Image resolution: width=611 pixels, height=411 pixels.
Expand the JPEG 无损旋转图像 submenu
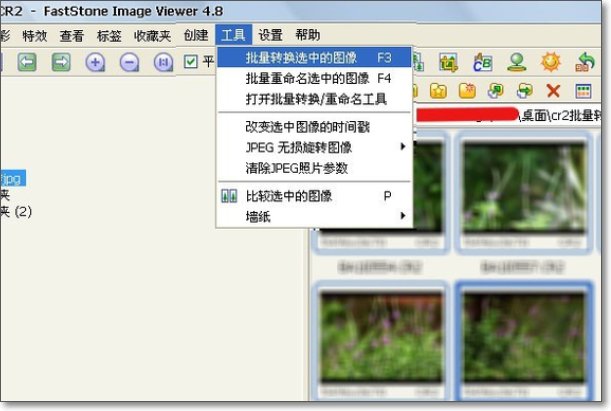coord(314,148)
